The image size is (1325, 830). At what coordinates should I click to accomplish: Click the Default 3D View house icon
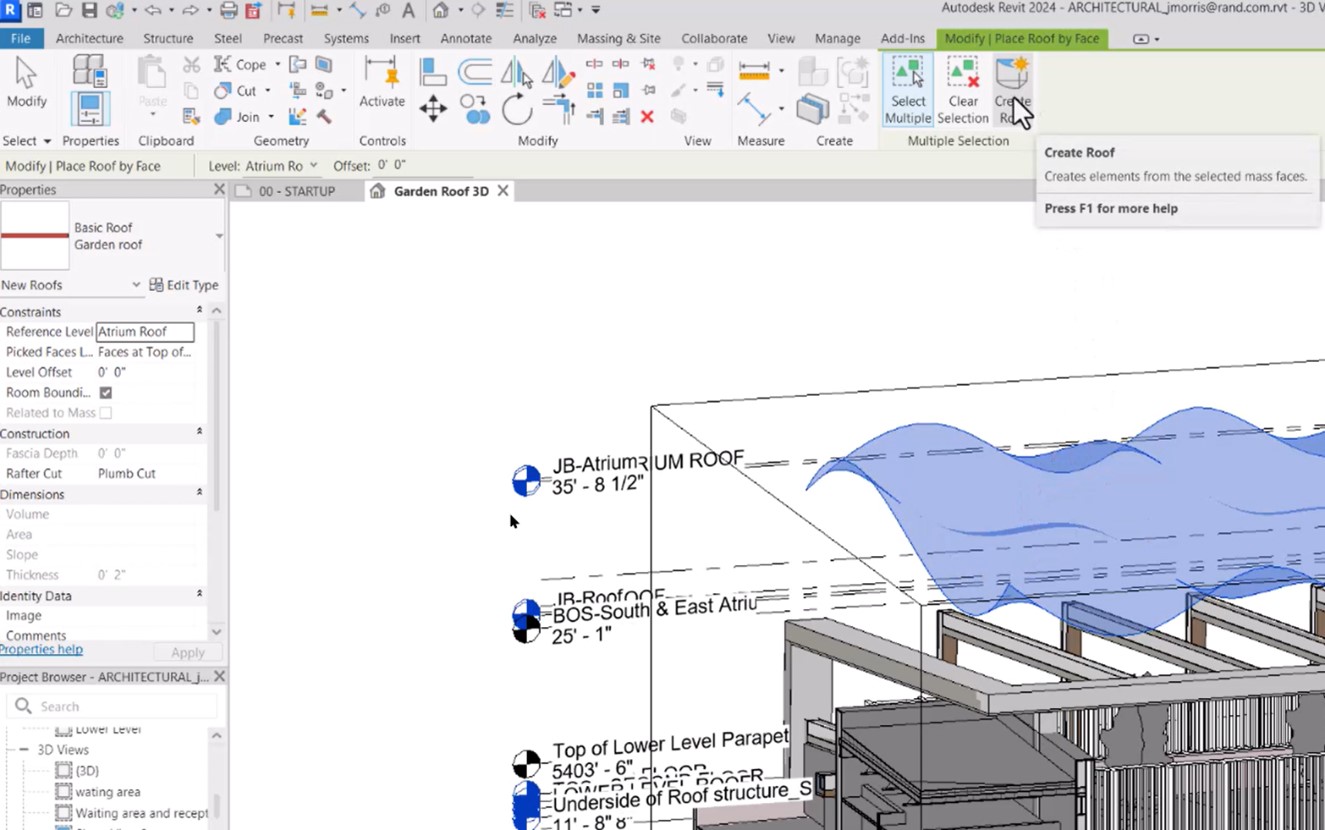(x=440, y=11)
